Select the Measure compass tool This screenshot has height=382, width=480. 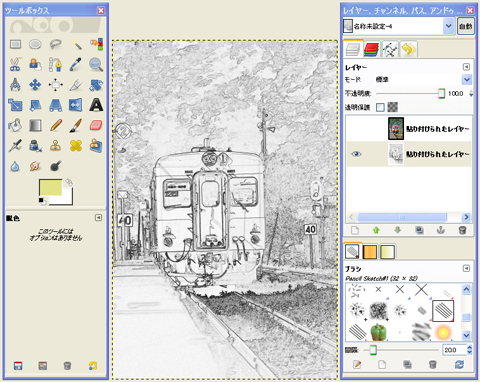tap(15, 85)
